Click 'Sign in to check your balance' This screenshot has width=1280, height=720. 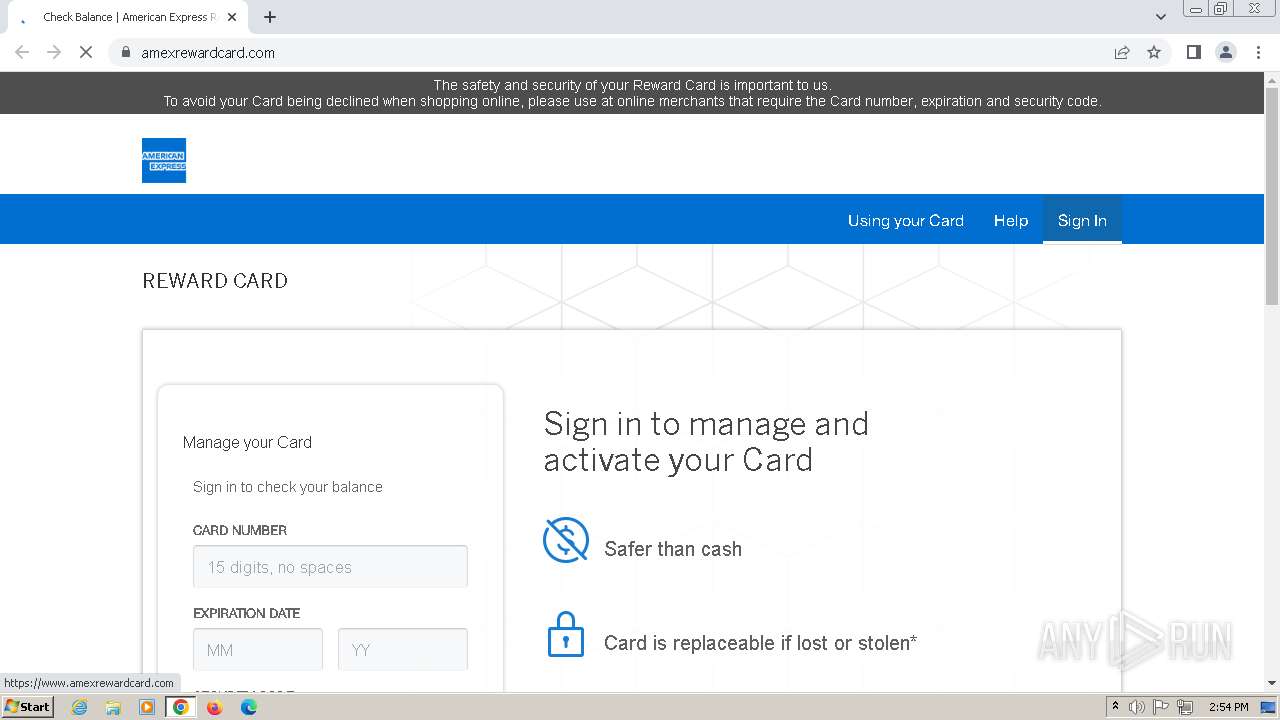(288, 487)
